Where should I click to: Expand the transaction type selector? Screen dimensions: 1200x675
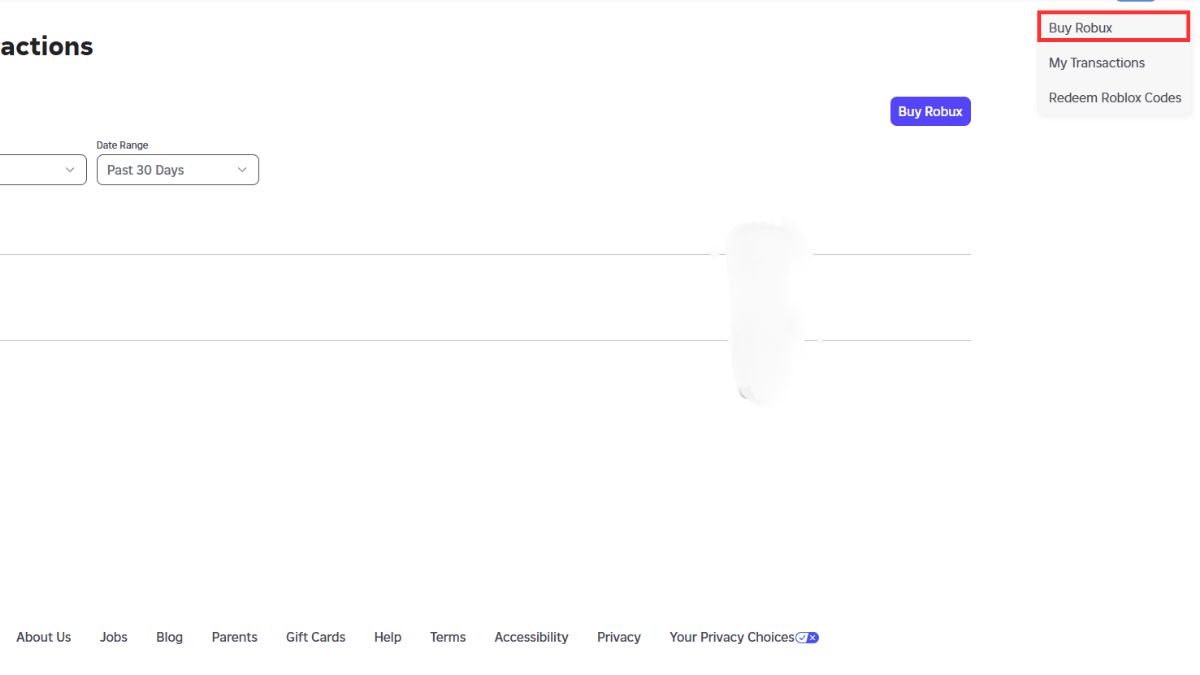tap(40, 169)
